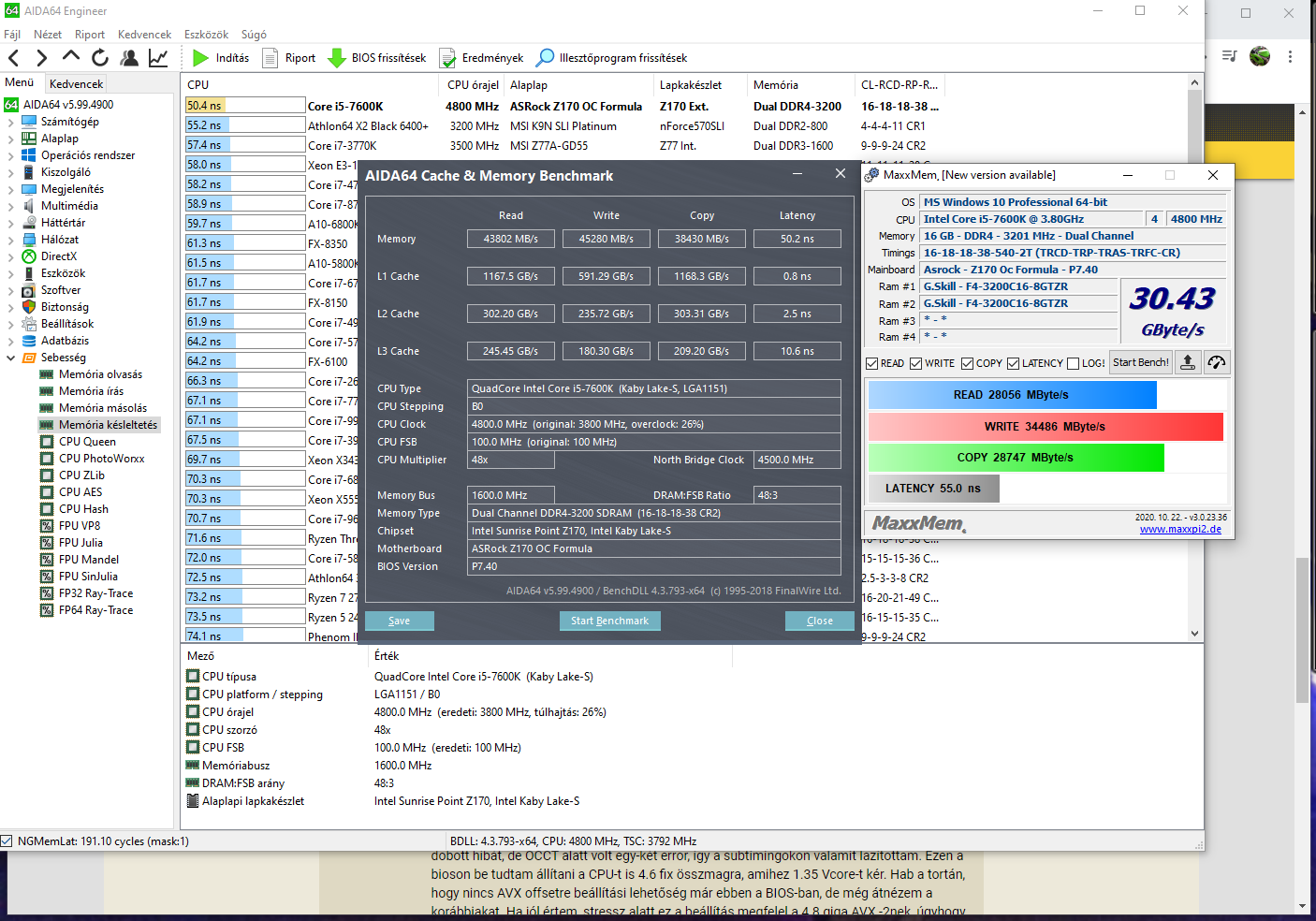This screenshot has height=921, width=1316.
Task: Switch to the Kedvencek tab
Action: click(76, 83)
